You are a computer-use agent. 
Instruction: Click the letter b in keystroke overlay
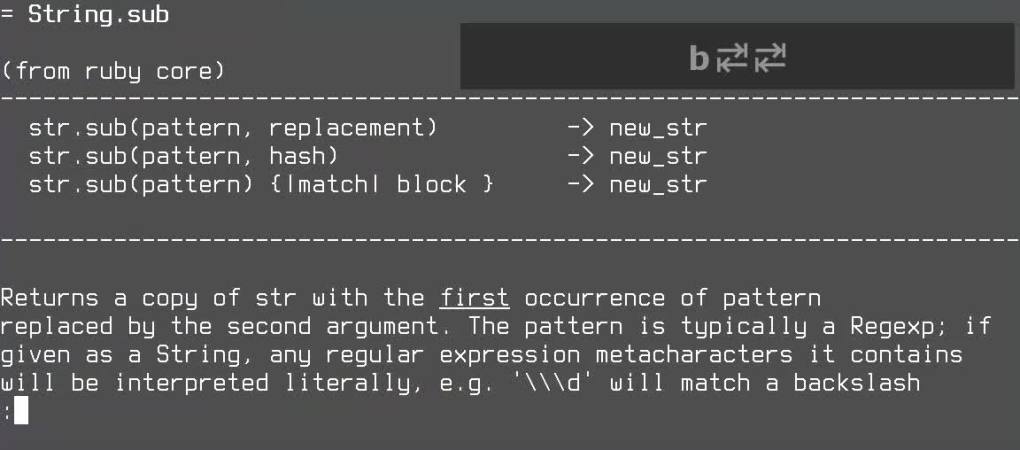699,58
